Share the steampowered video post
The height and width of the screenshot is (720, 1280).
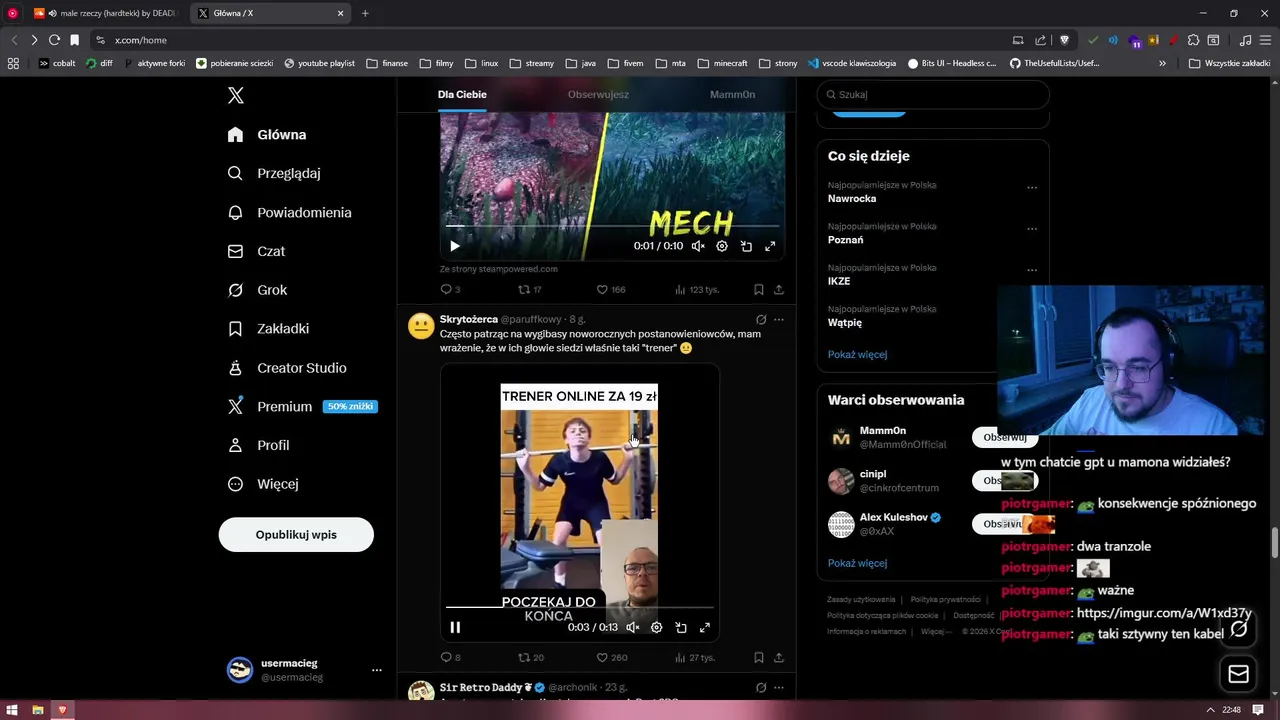click(x=778, y=289)
